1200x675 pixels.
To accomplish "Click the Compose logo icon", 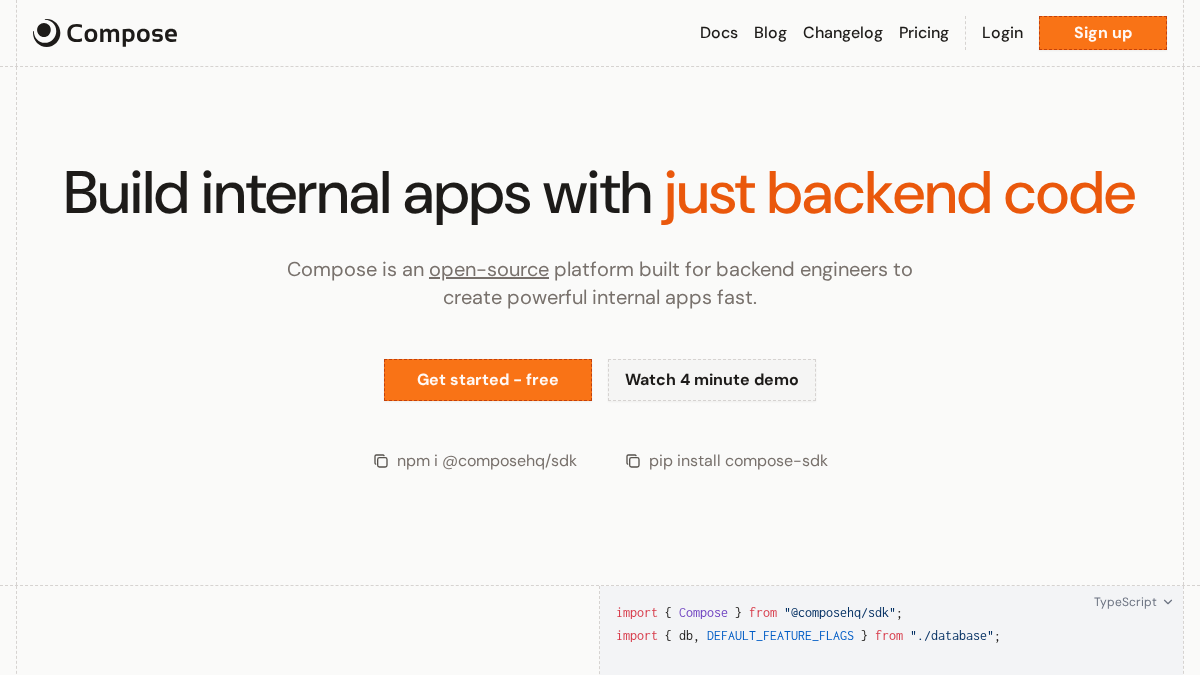I will (46, 33).
